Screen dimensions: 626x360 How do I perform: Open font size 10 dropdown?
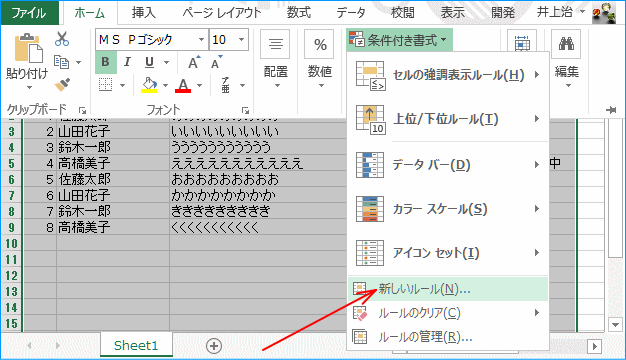coord(241,40)
